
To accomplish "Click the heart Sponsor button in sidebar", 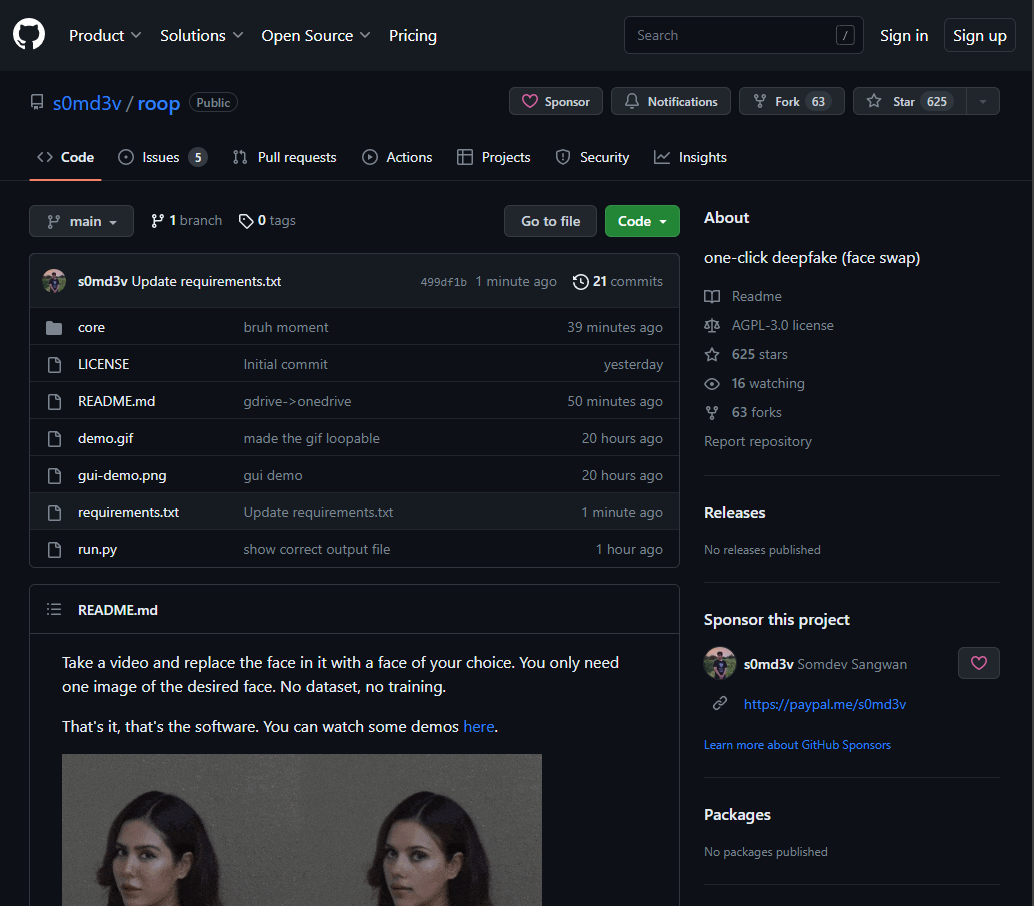I will (978, 663).
